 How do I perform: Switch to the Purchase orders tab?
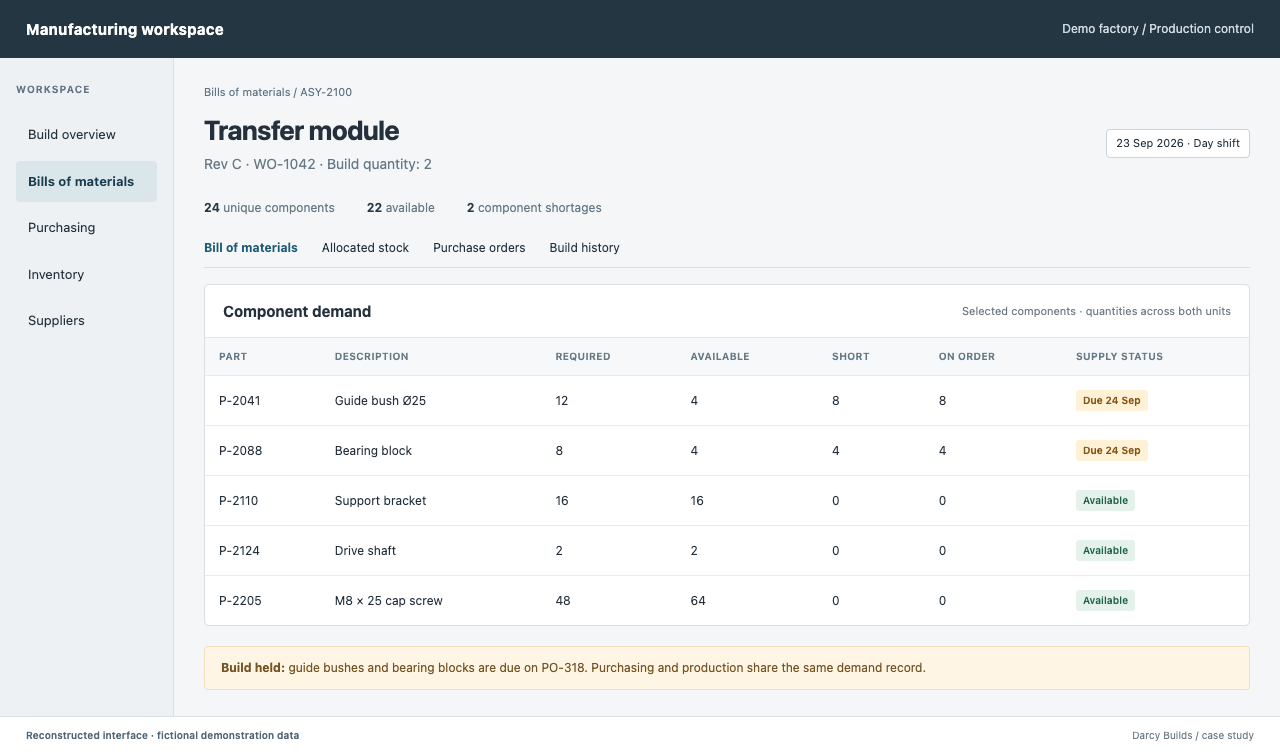click(479, 248)
